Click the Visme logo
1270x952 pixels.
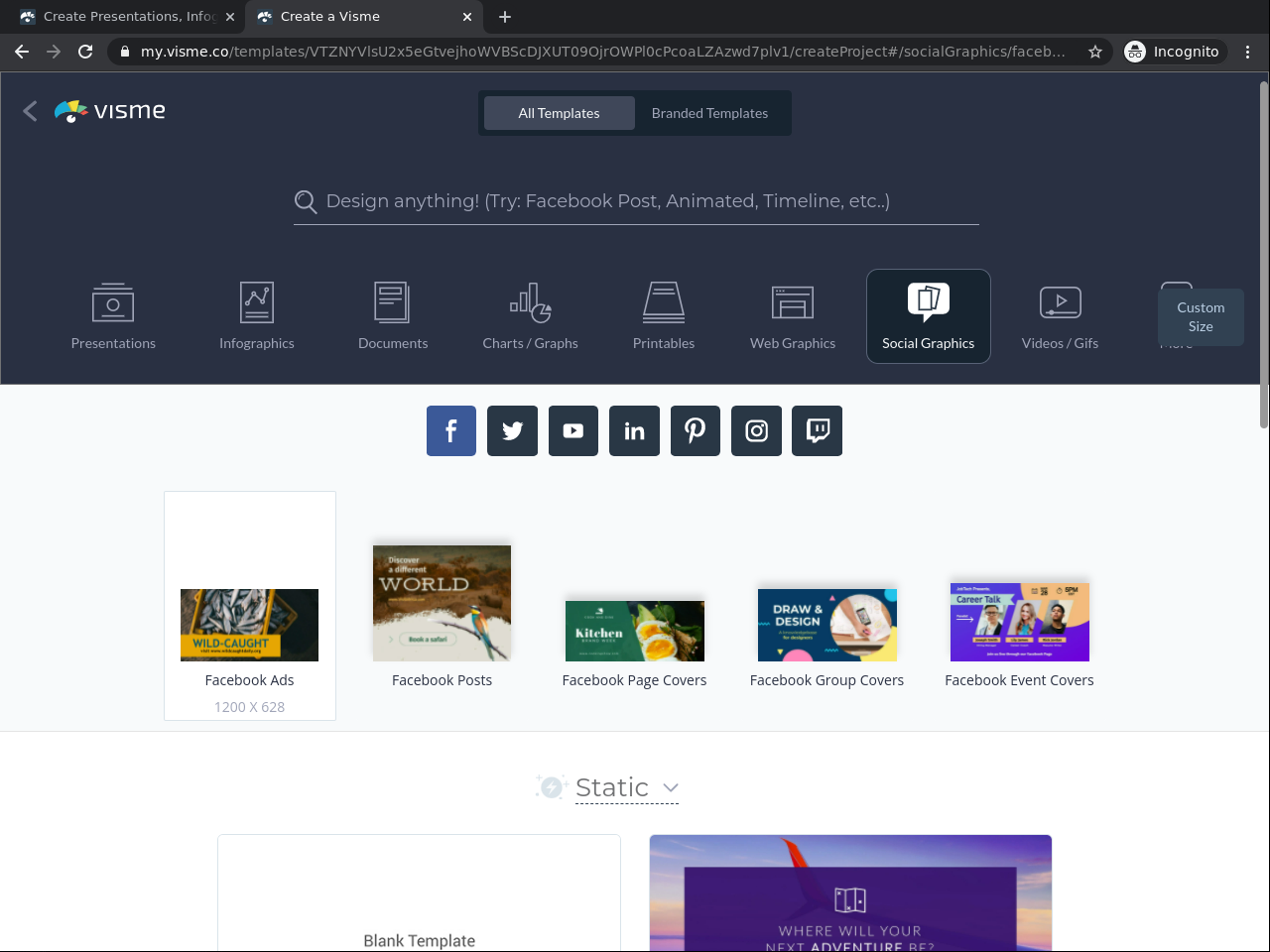[x=110, y=111]
